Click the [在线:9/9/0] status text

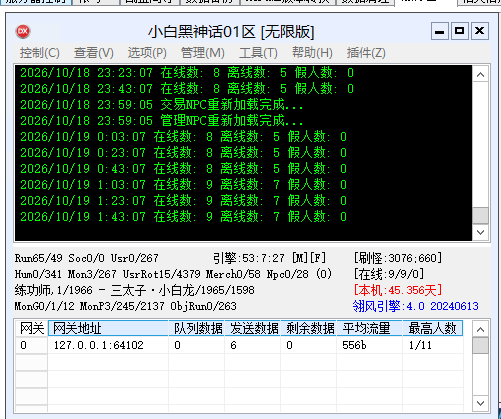pos(389,274)
